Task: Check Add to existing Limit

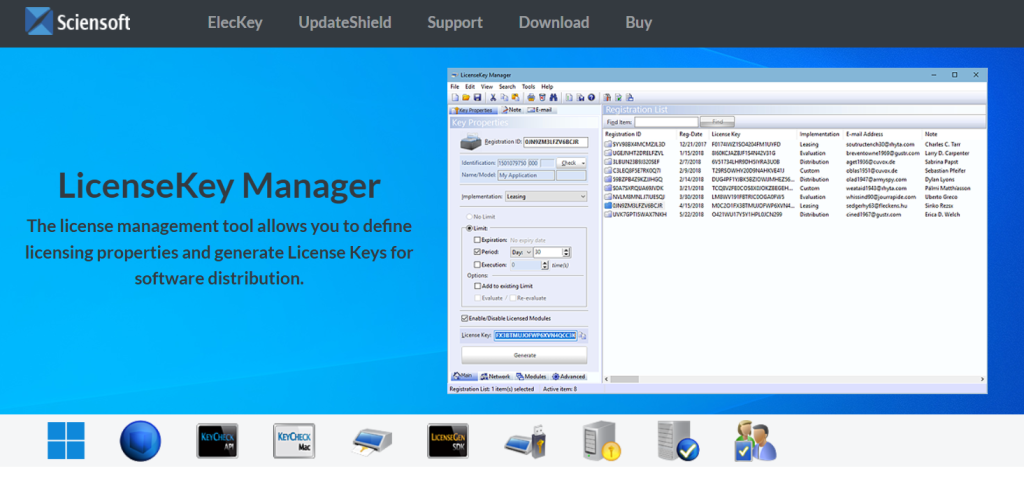Action: tap(477, 285)
